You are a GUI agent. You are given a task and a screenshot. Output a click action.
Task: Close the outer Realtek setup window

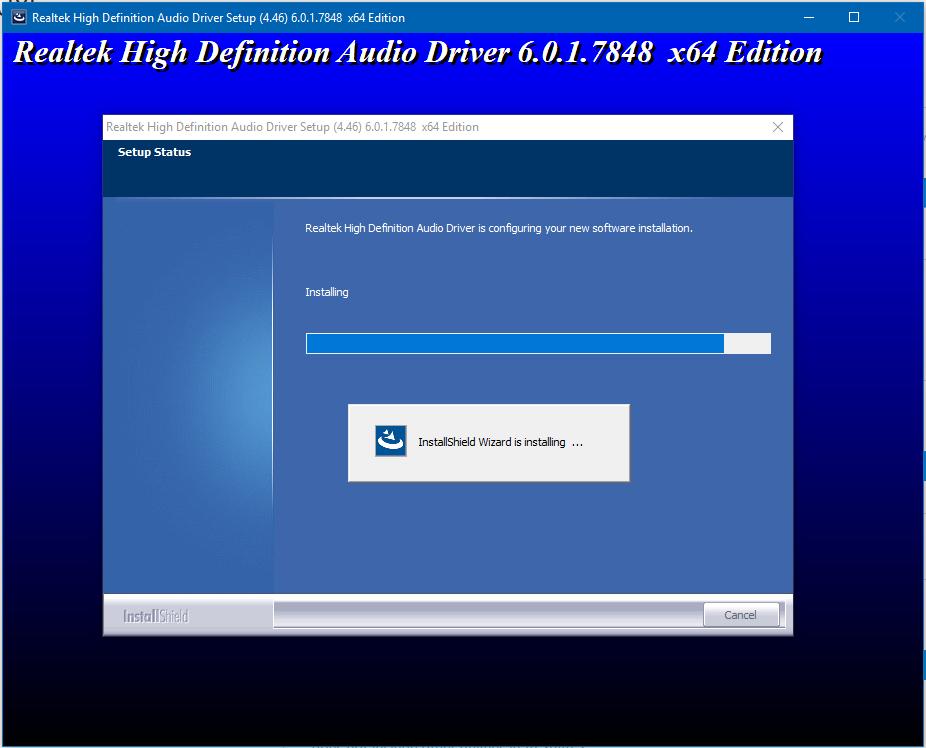900,17
